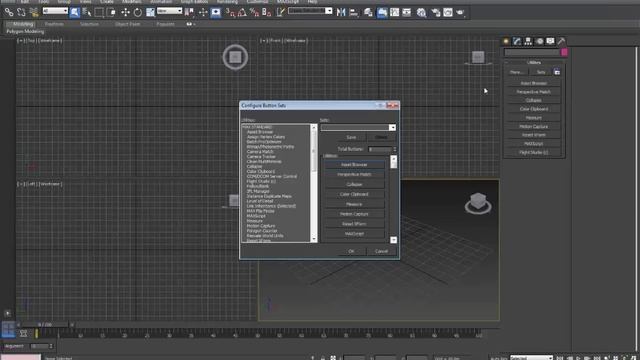Click the dialog utilities list scrollbar
This screenshot has width=640, height=360.
(313, 183)
